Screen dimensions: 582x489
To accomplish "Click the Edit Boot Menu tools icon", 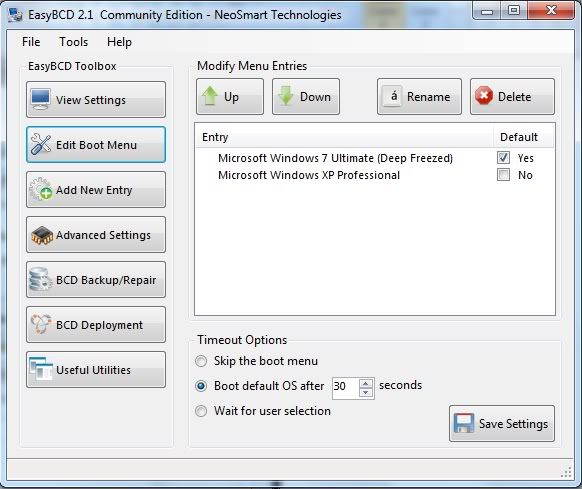I will point(41,144).
